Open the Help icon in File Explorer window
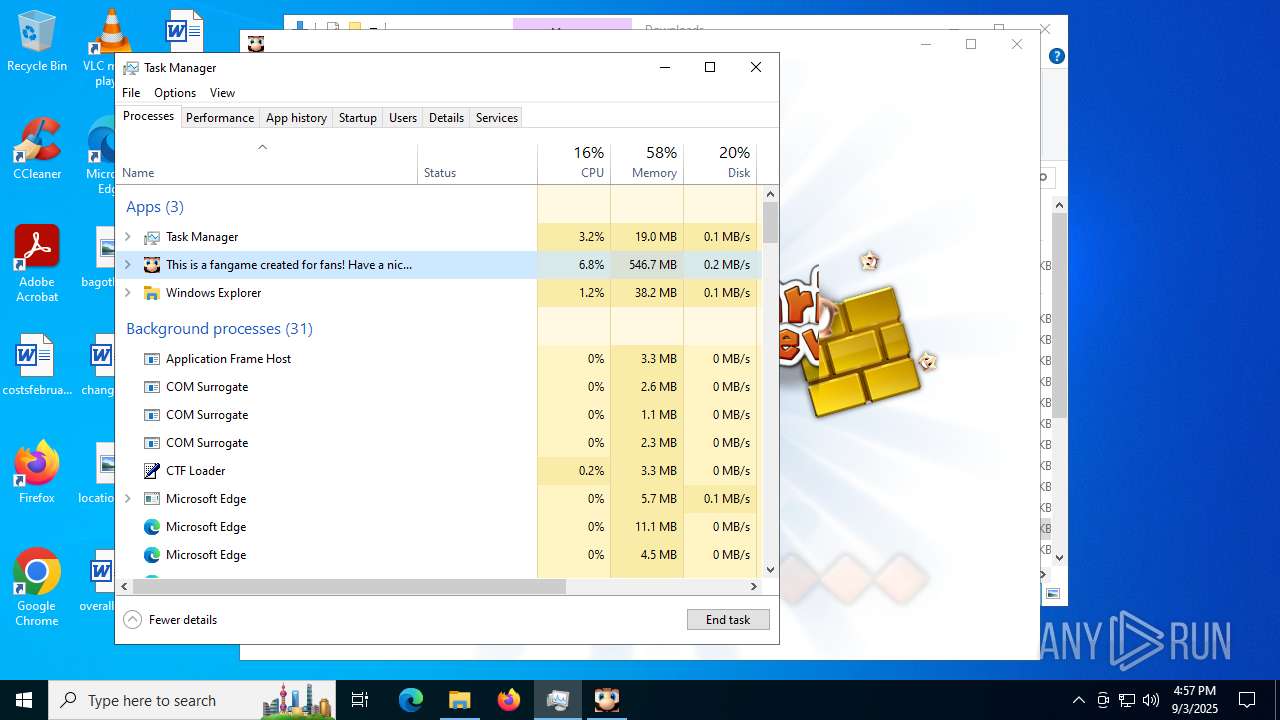This screenshot has width=1280, height=720. 1056,56
